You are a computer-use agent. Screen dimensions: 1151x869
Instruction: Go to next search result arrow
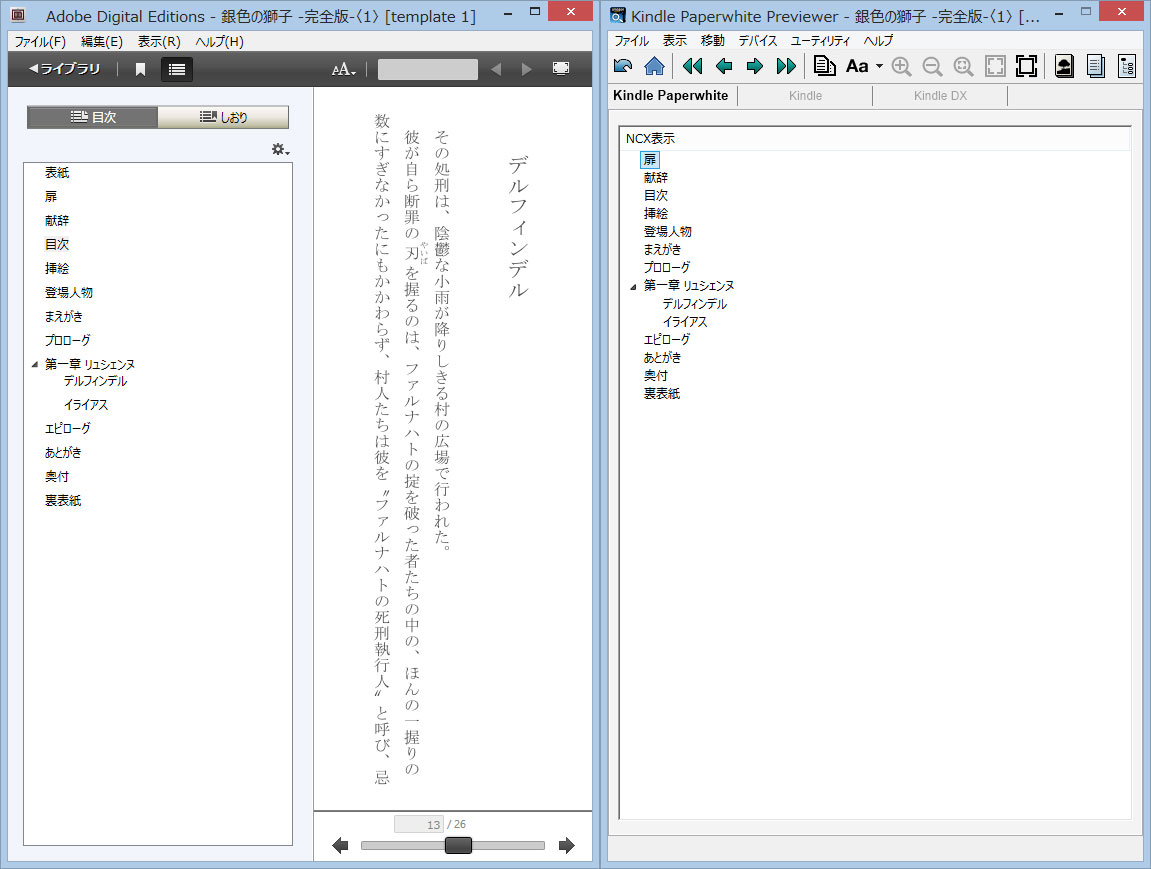pos(526,69)
